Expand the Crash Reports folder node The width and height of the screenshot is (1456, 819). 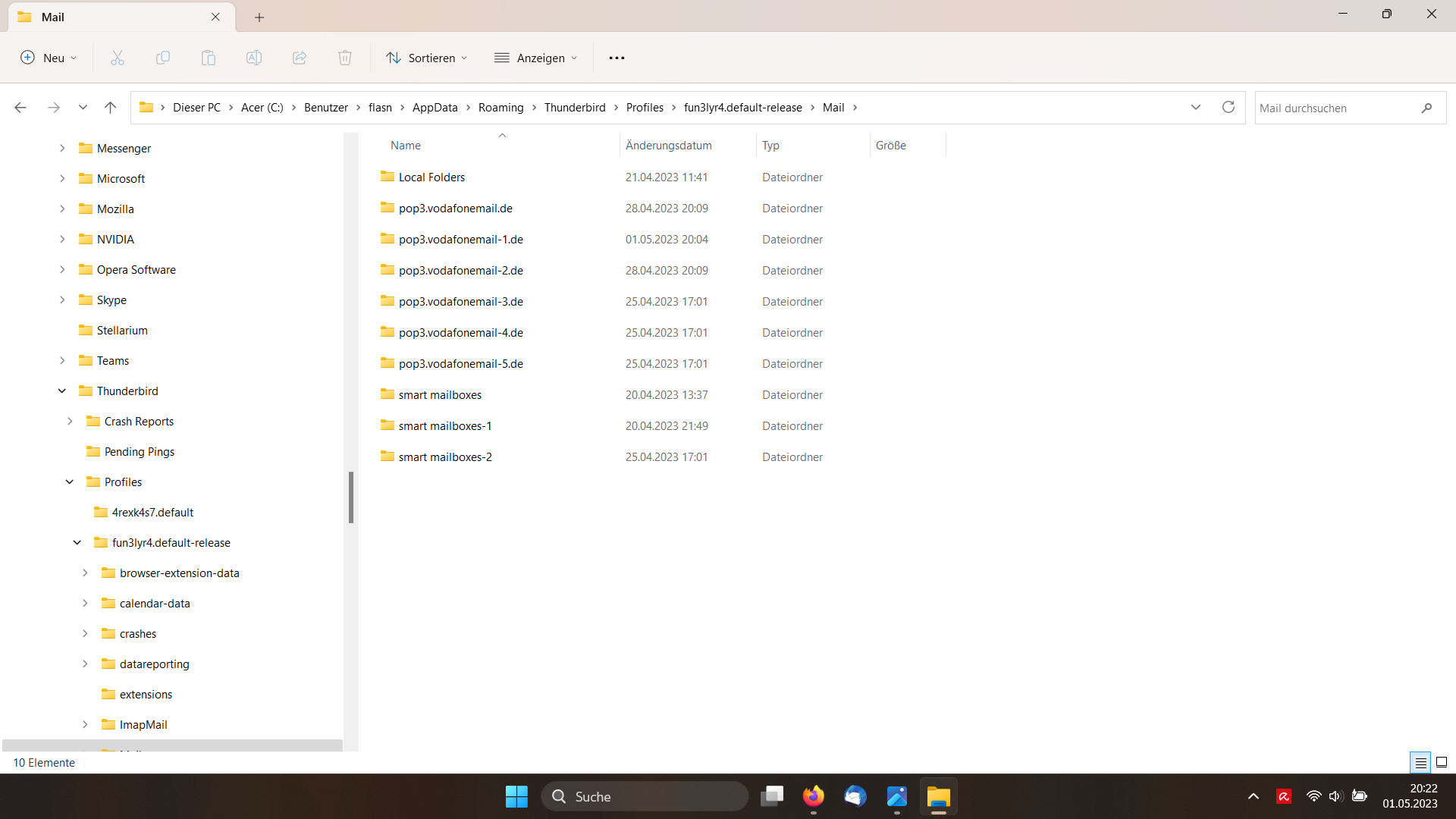(70, 421)
